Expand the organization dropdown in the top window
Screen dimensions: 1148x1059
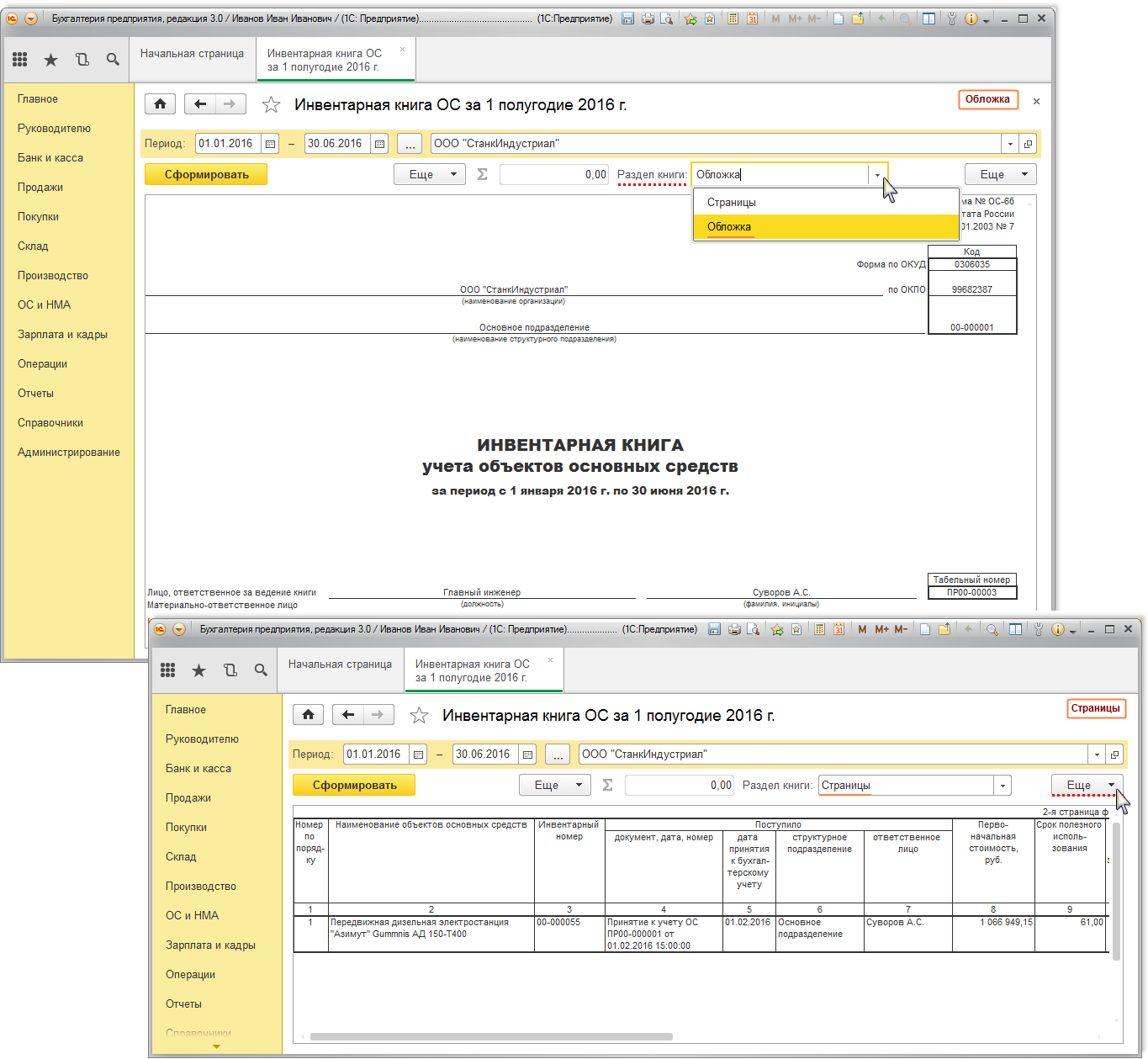tap(1009, 144)
